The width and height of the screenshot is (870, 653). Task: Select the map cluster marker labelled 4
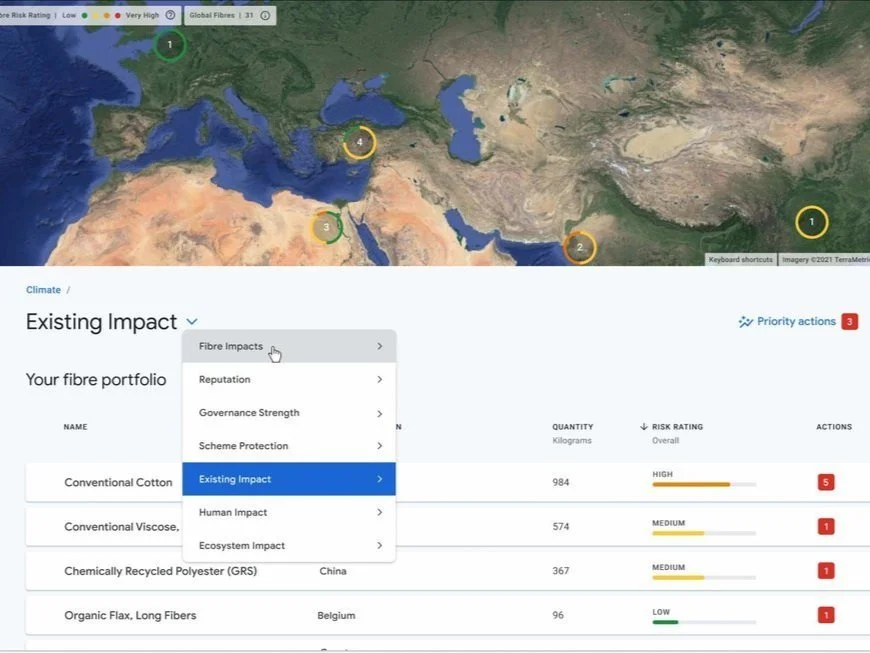click(360, 142)
